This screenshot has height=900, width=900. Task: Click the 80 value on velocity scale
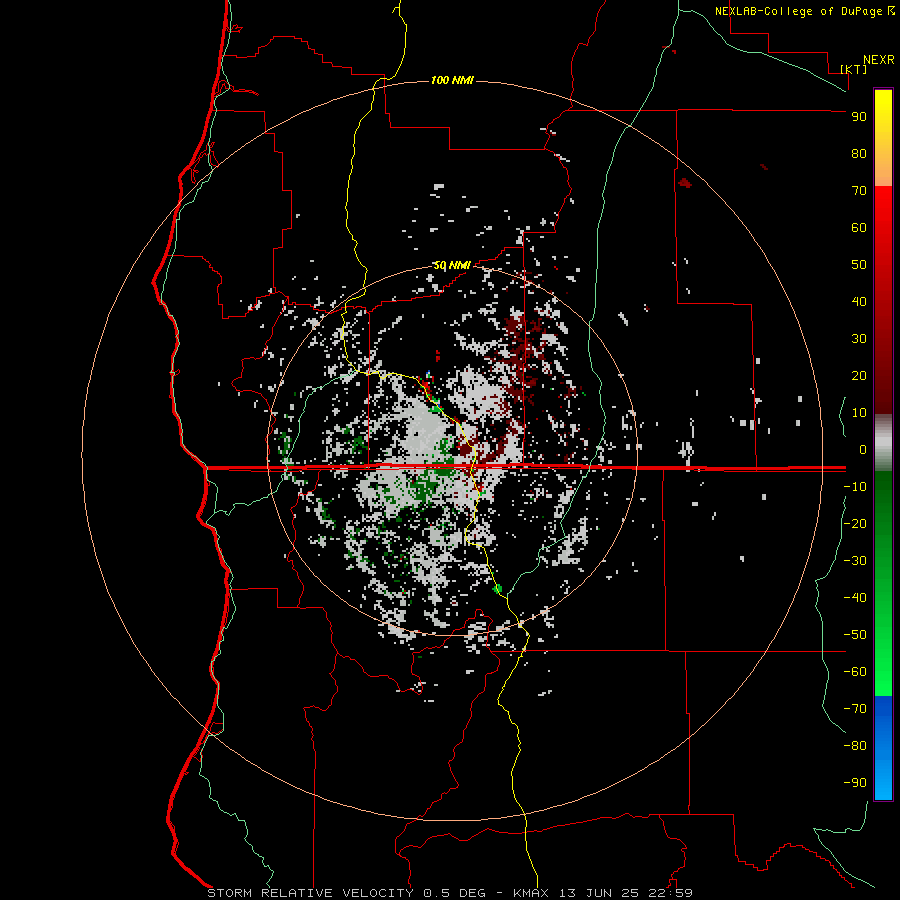coord(859,153)
